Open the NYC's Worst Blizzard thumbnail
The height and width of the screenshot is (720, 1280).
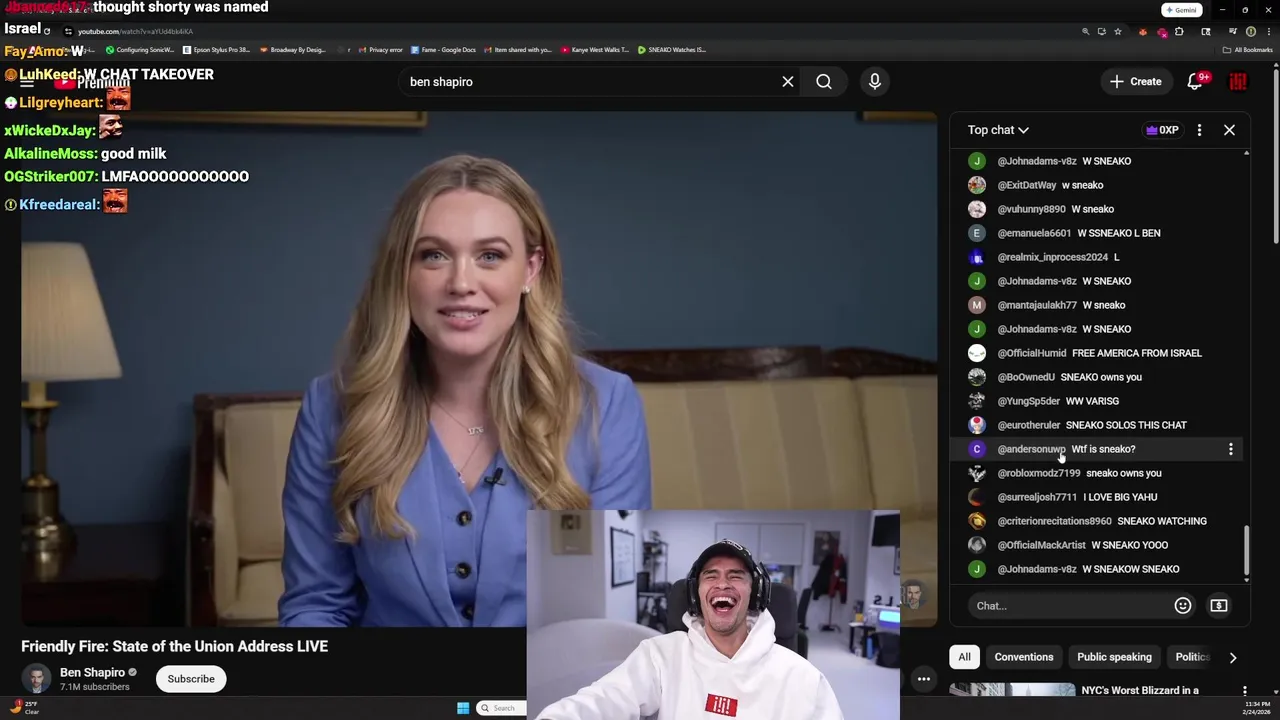coord(1011,690)
